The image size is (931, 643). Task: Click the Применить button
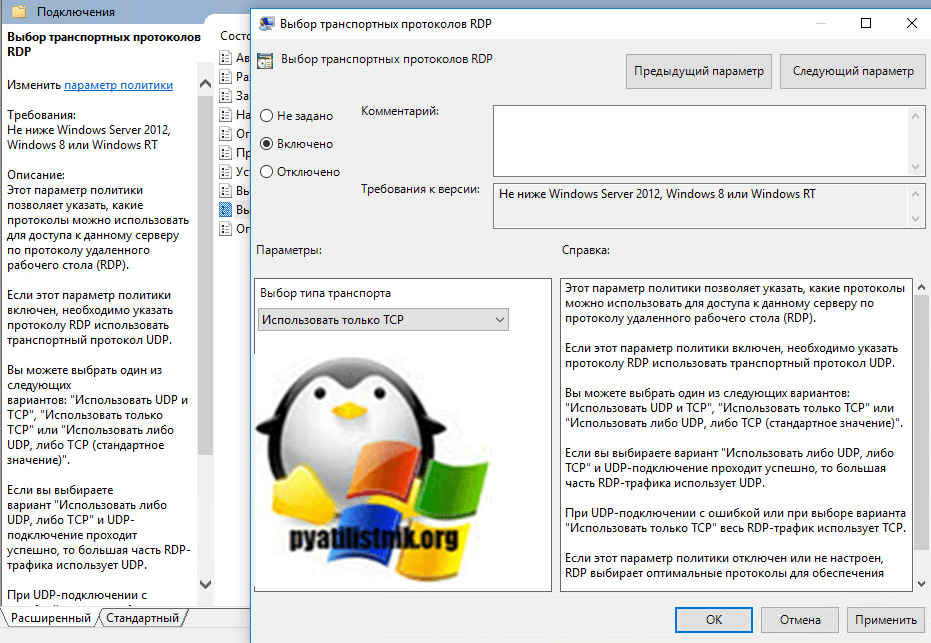point(886,620)
